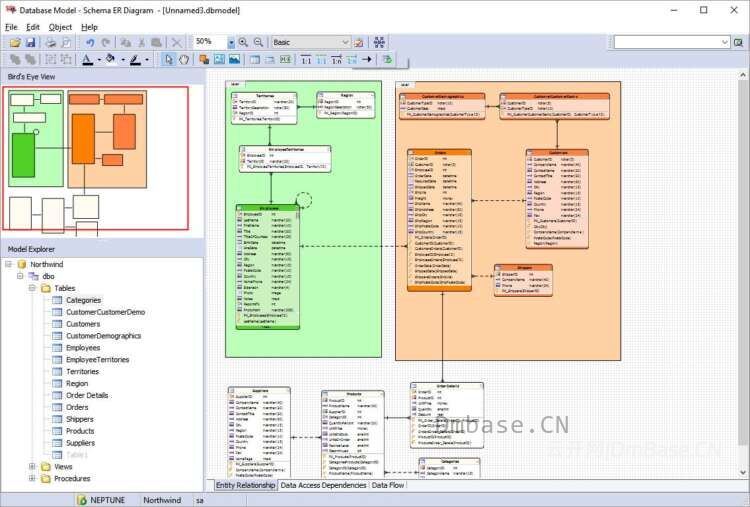Viewport: 750px width, 507px height.
Task: Click the Bird's Eye View thumbnail
Action: click(96, 158)
